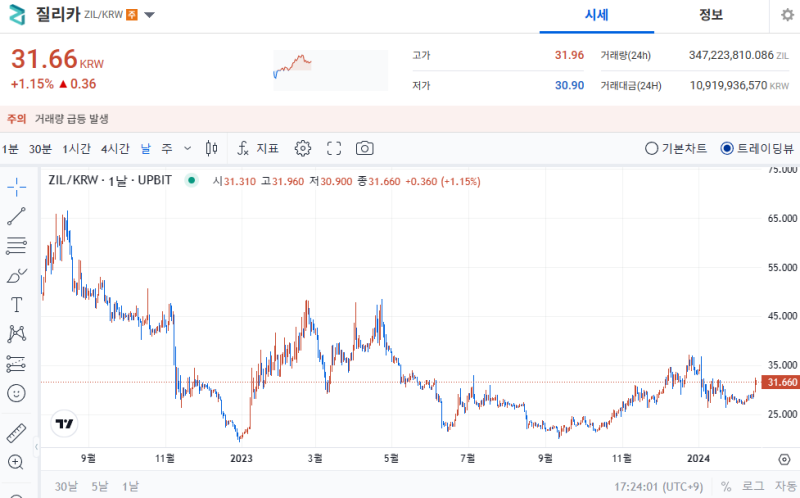Select the 날 daily interval
The height and width of the screenshot is (498, 800).
[x=146, y=148]
